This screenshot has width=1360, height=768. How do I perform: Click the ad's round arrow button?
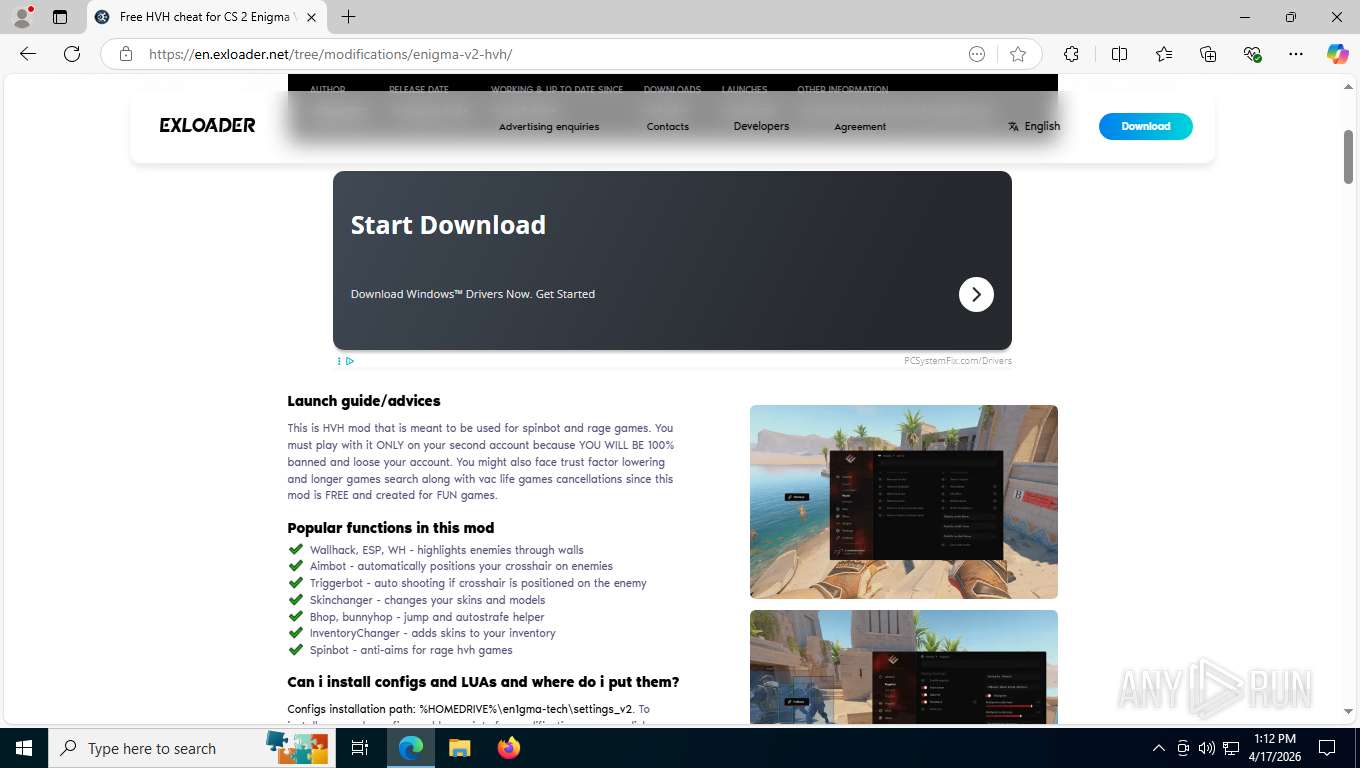tap(976, 294)
